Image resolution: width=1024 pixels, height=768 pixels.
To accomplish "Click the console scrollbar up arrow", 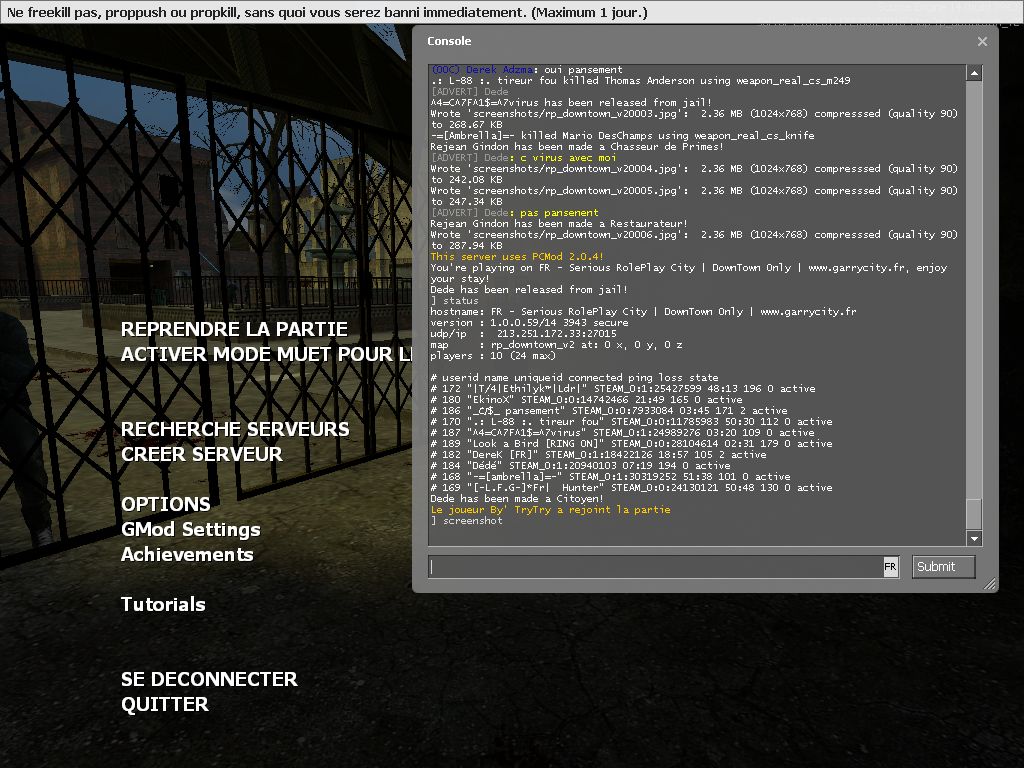I will point(974,73).
